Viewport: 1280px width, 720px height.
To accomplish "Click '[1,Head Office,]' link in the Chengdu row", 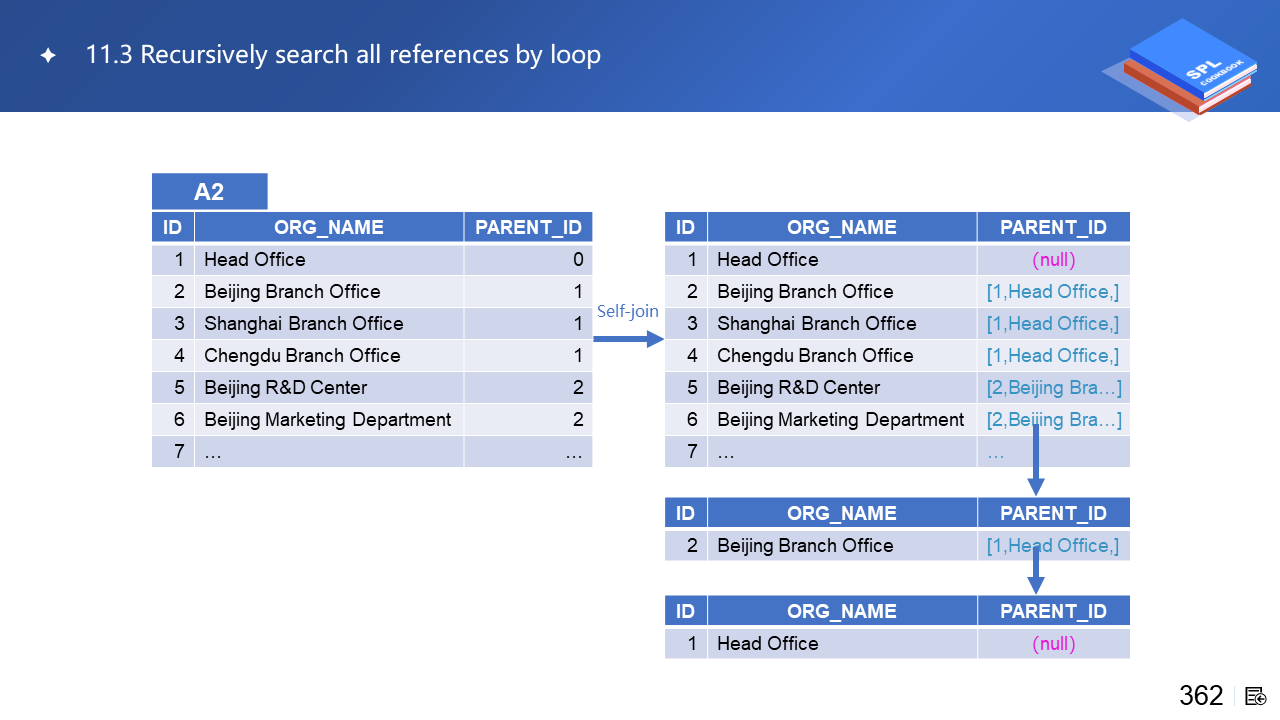I will click(1052, 355).
